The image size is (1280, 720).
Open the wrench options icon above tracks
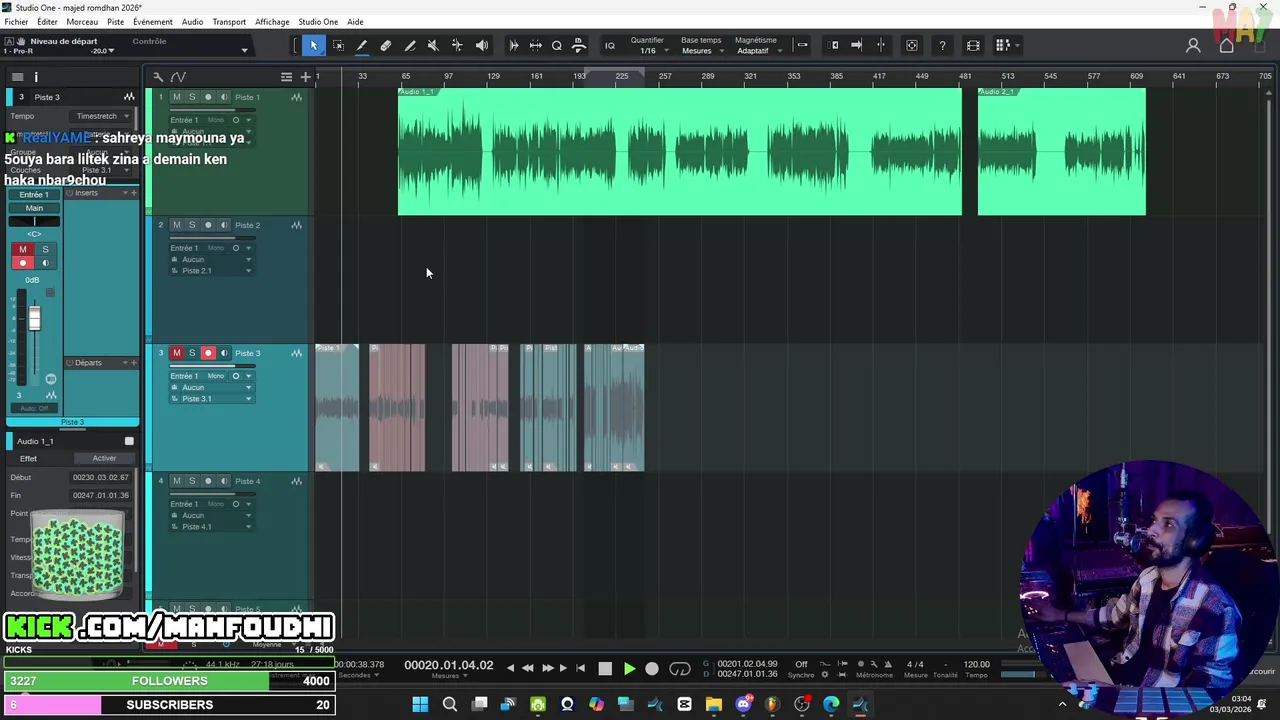click(x=158, y=77)
